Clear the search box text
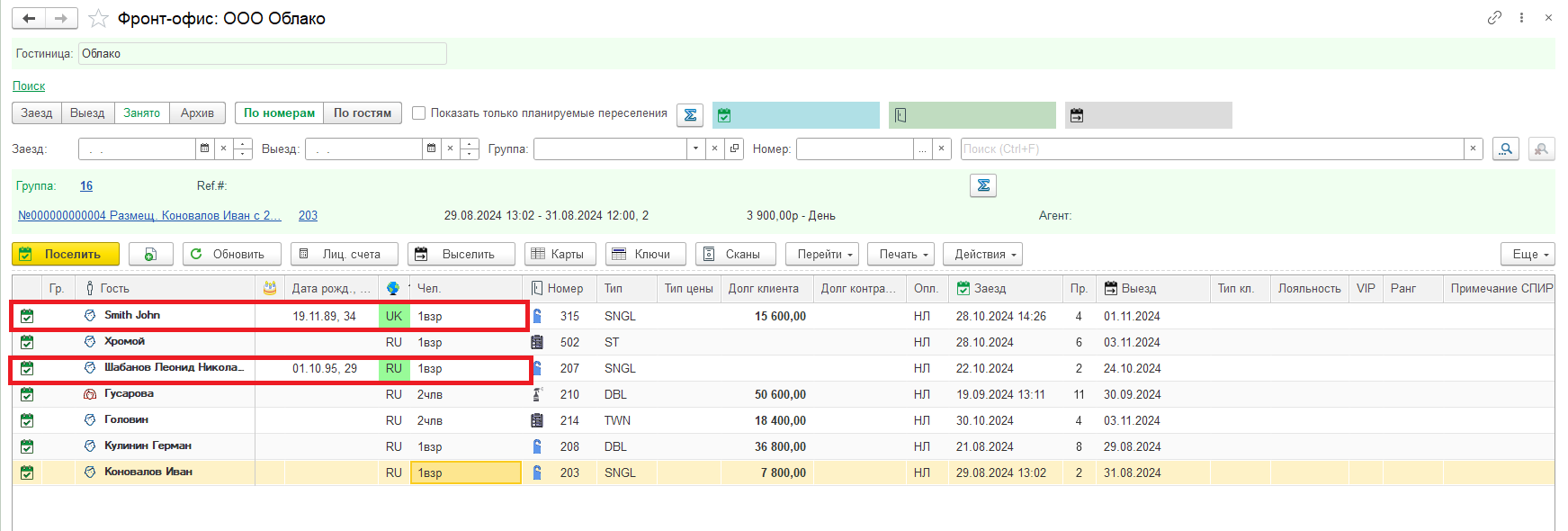The image size is (1568, 531). pyautogui.click(x=1473, y=148)
